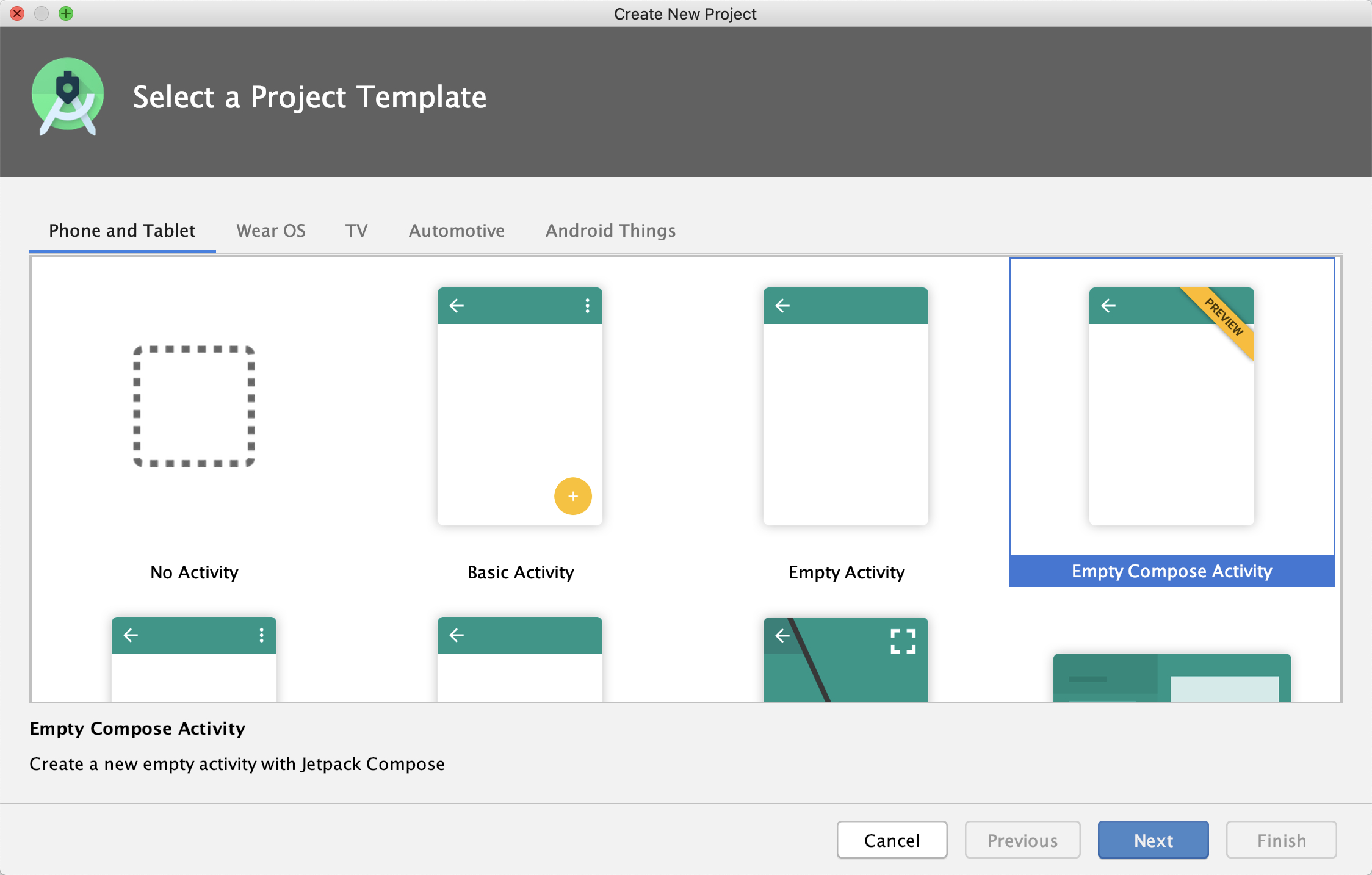This screenshot has height=875, width=1372.
Task: Choose the Empty Activity template
Action: pos(846,406)
